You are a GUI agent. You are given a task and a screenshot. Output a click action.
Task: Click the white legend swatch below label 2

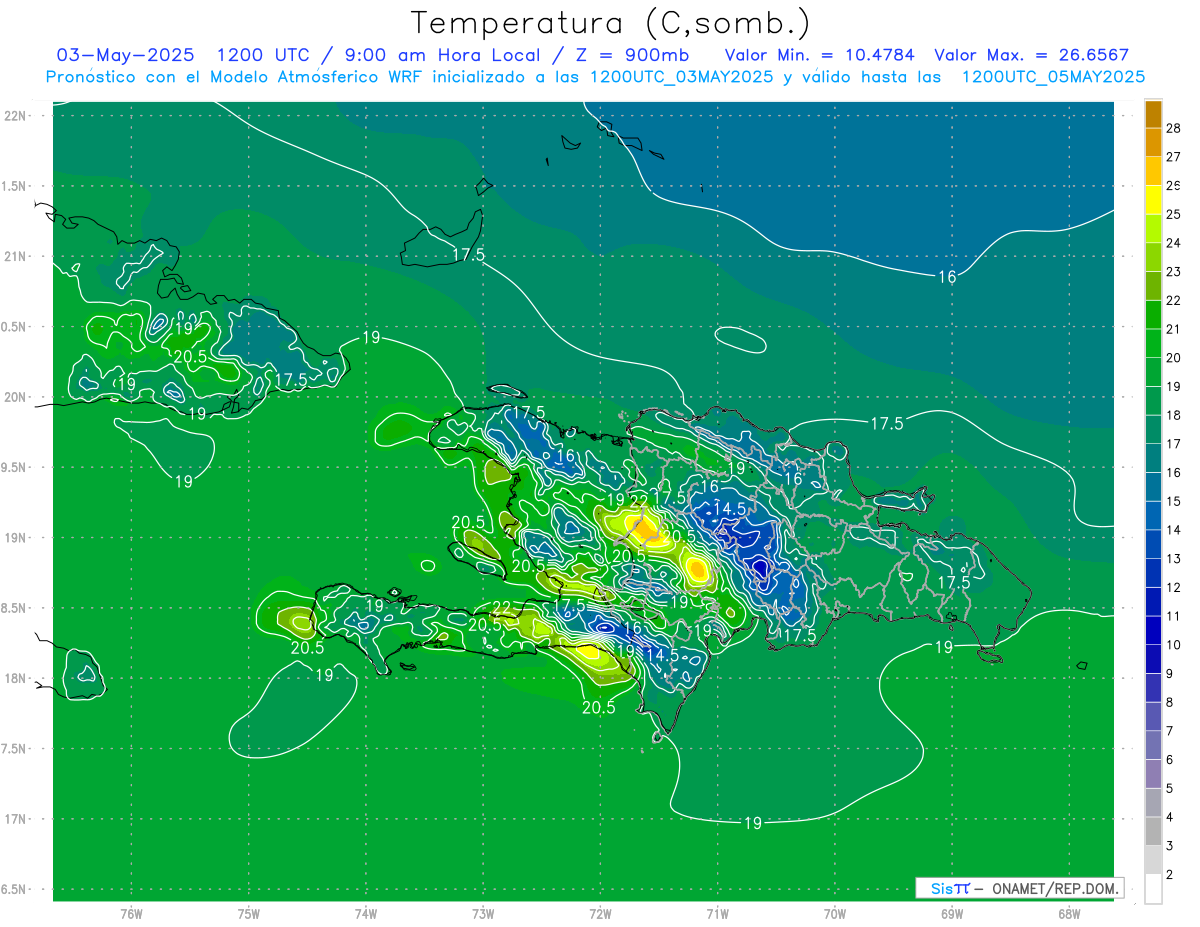coord(1153,889)
